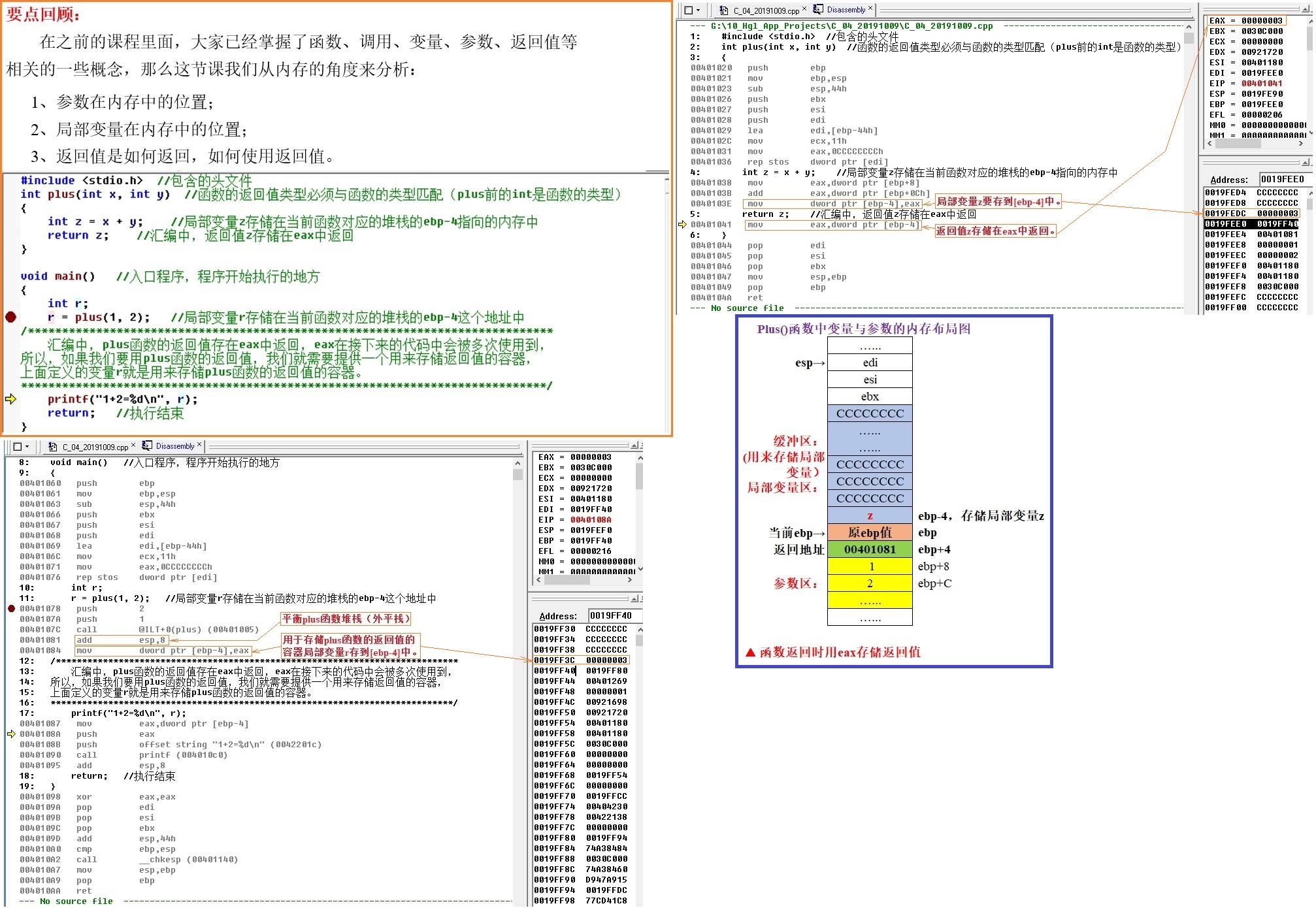This screenshot has width=1316, height=908.
Task: Open dropdown arrow beside square icon in main() disassembly toolbar
Action: pyautogui.click(x=27, y=447)
